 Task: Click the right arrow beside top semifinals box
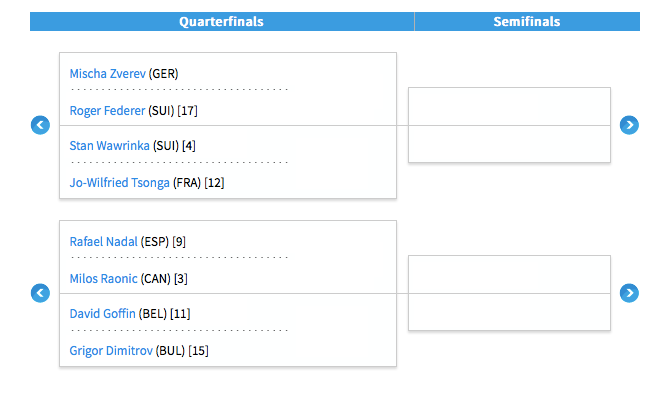[x=629, y=125]
